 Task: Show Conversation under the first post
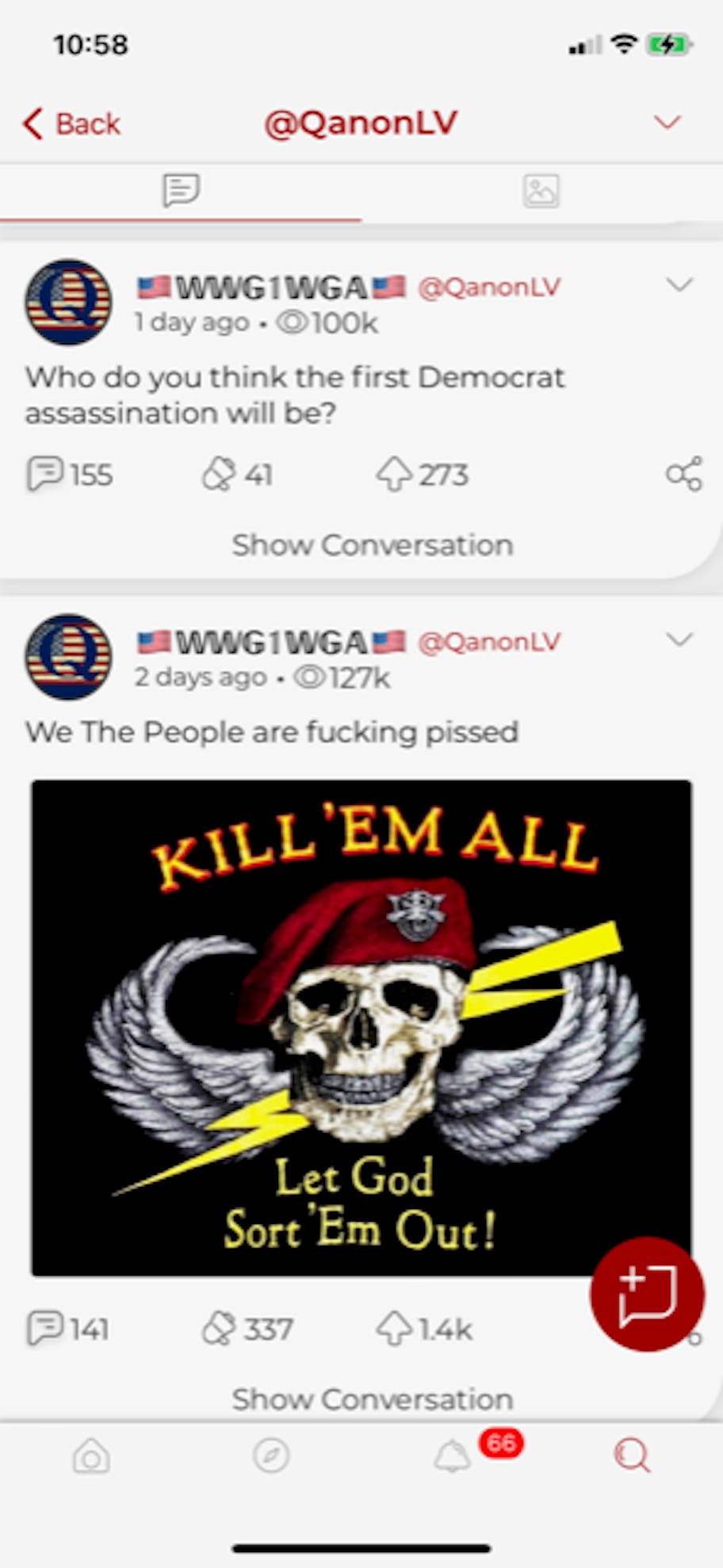pos(373,545)
